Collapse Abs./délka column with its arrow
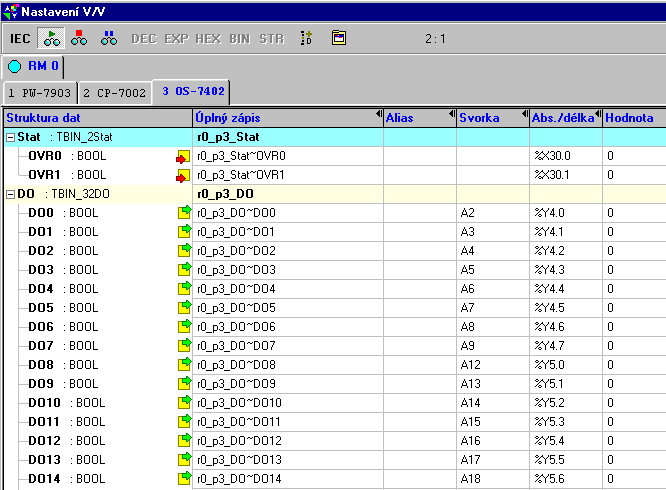The width and height of the screenshot is (666, 490). coord(598,114)
